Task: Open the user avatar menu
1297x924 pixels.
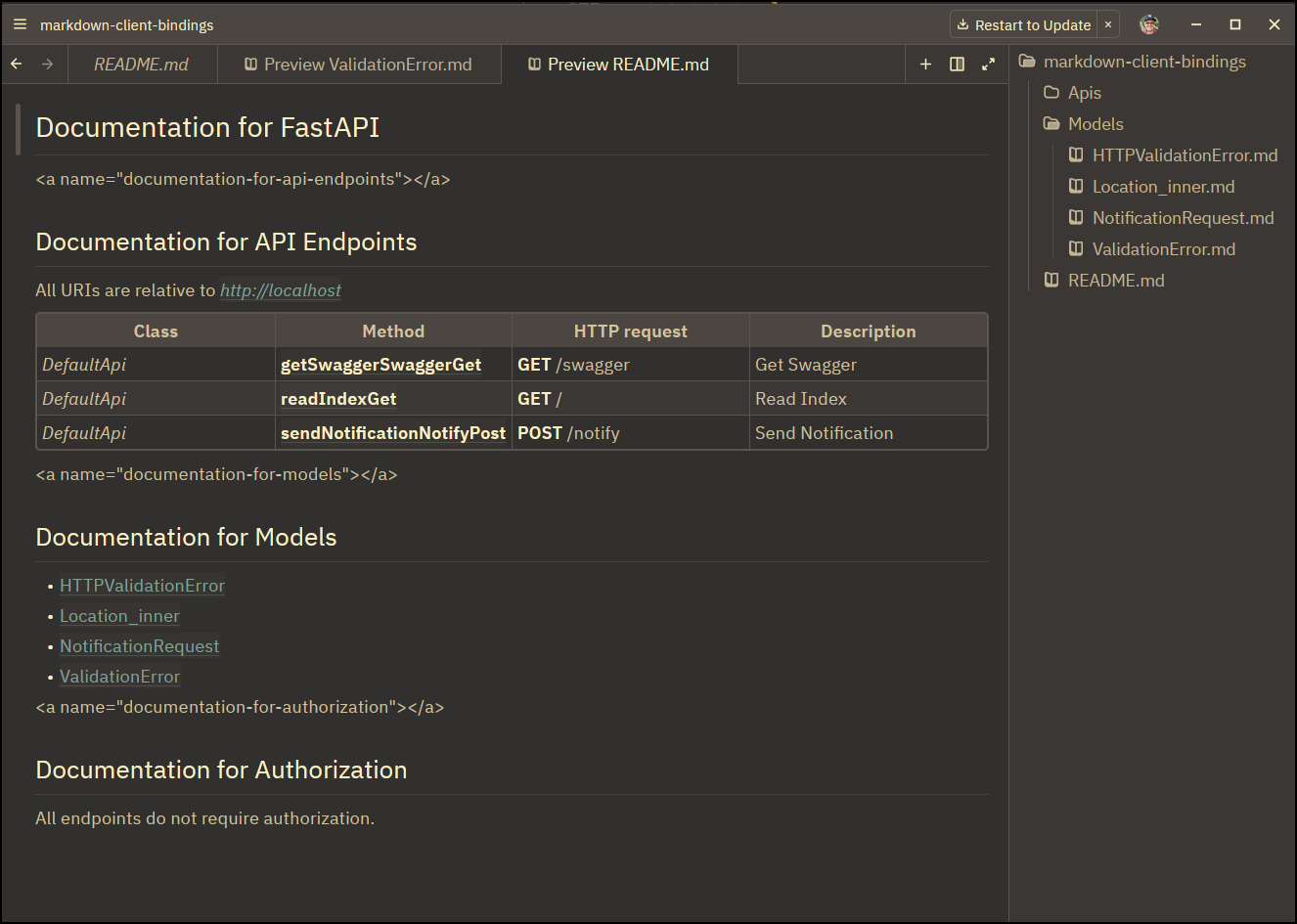Action: pyautogui.click(x=1149, y=24)
